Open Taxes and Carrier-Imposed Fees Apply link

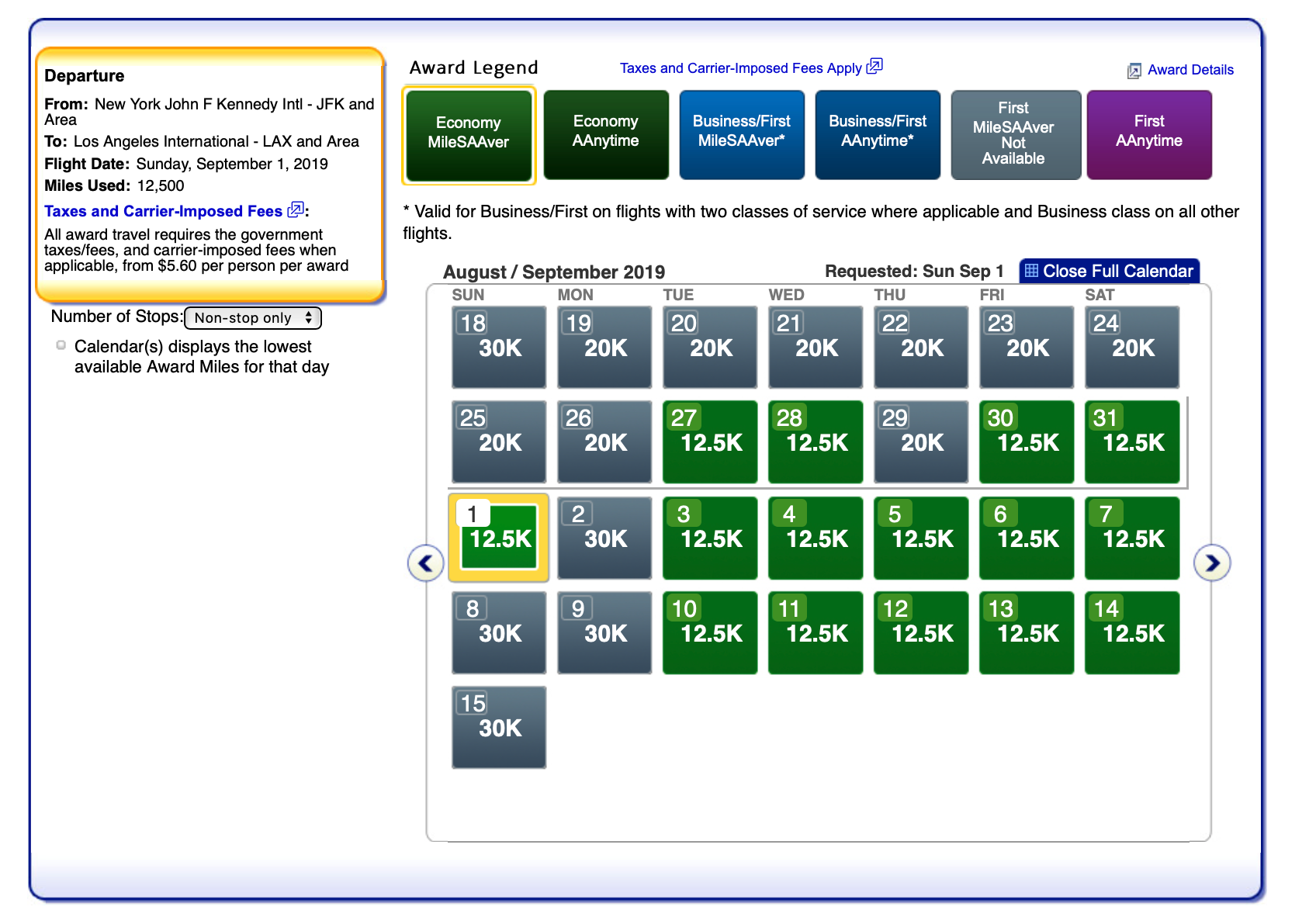[740, 68]
